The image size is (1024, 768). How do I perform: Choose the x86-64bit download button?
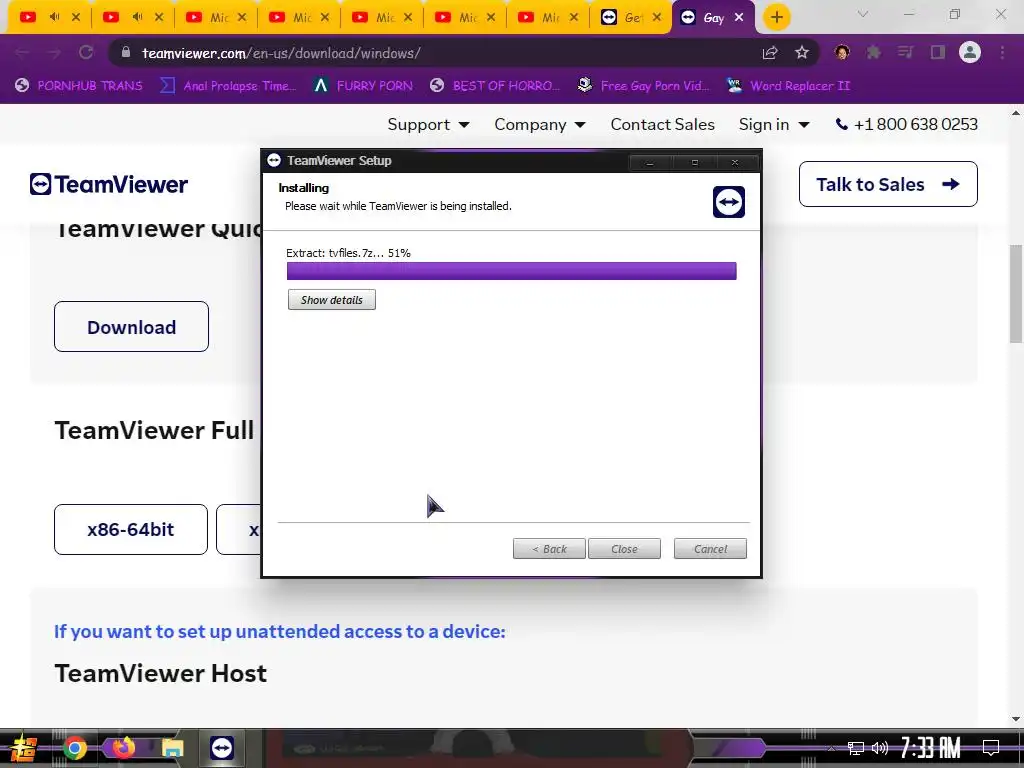(x=131, y=530)
